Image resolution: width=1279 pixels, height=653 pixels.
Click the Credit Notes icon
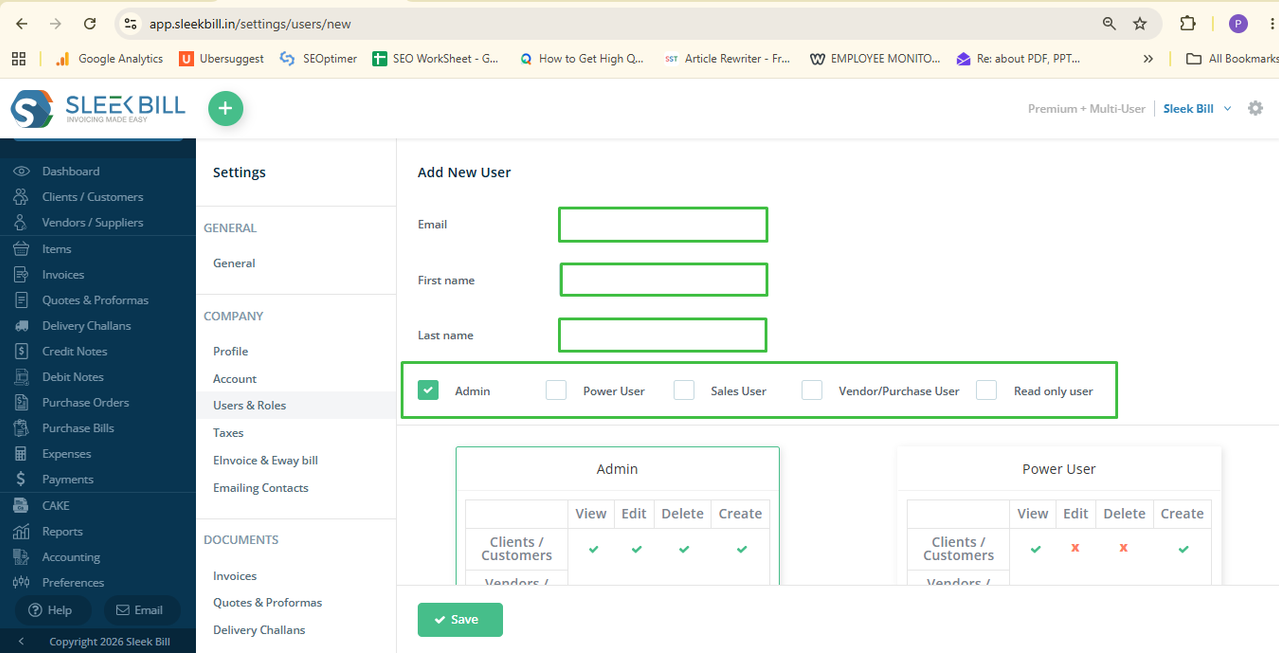pos(21,351)
